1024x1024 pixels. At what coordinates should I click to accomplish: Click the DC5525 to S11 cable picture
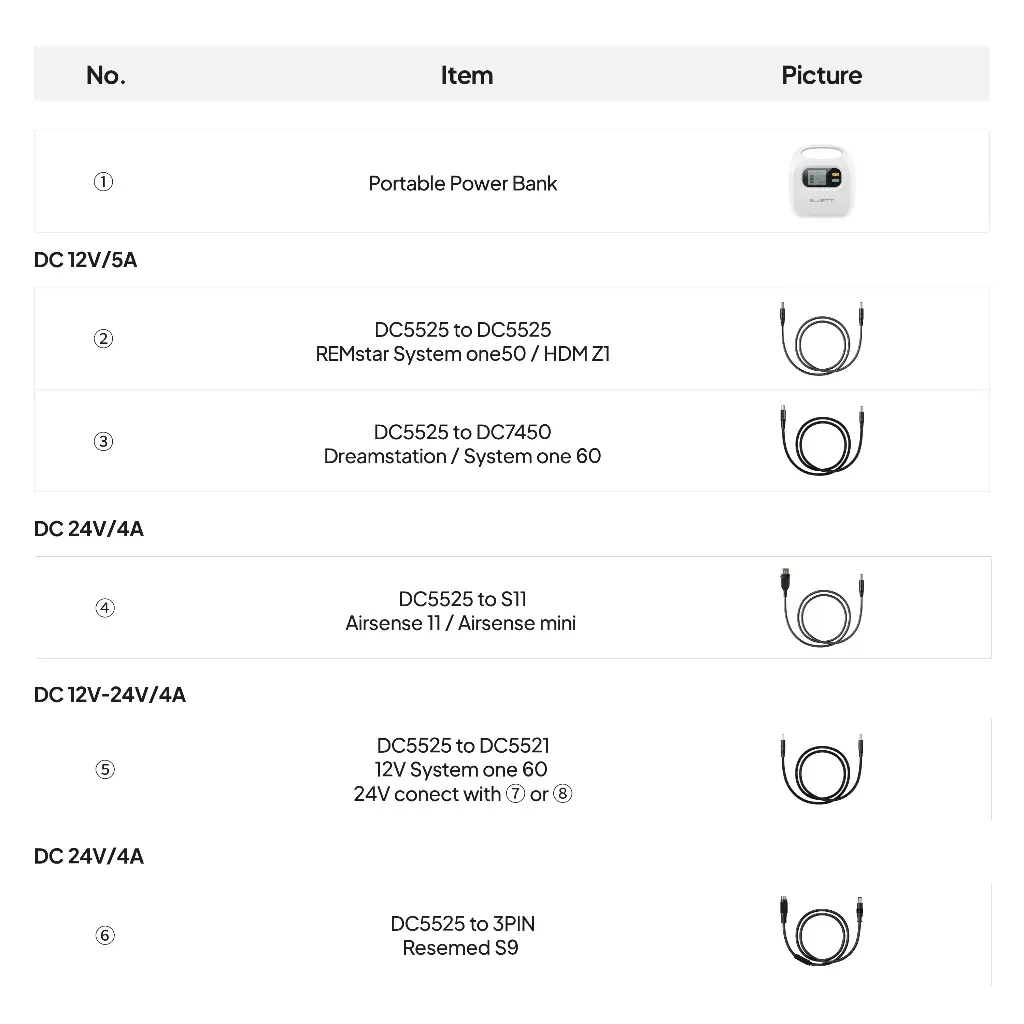click(x=820, y=607)
